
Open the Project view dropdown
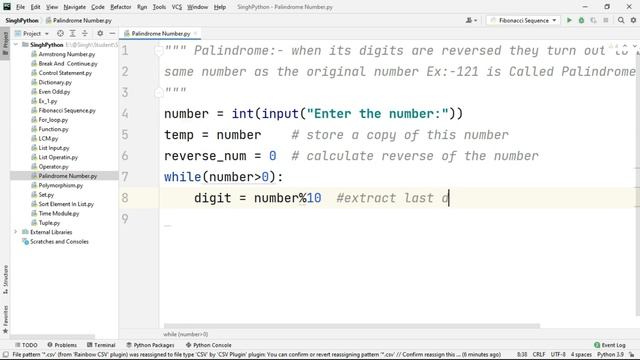pos(32,33)
